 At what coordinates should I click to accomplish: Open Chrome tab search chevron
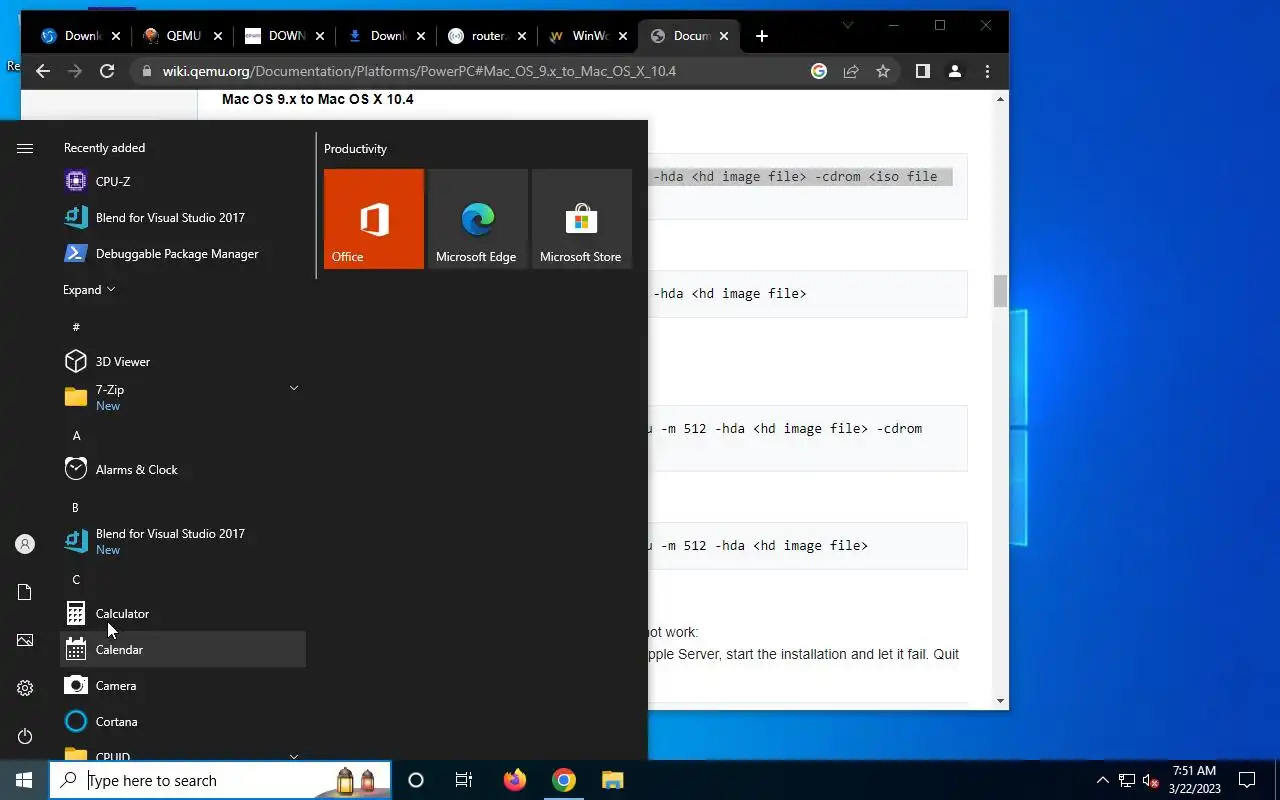(x=847, y=25)
